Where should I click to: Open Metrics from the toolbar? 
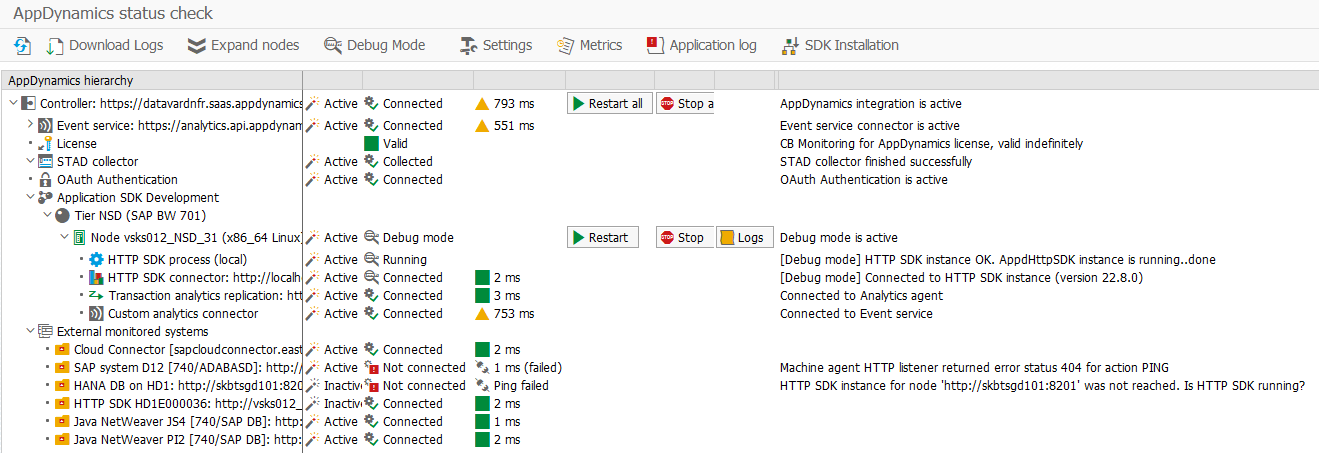589,45
